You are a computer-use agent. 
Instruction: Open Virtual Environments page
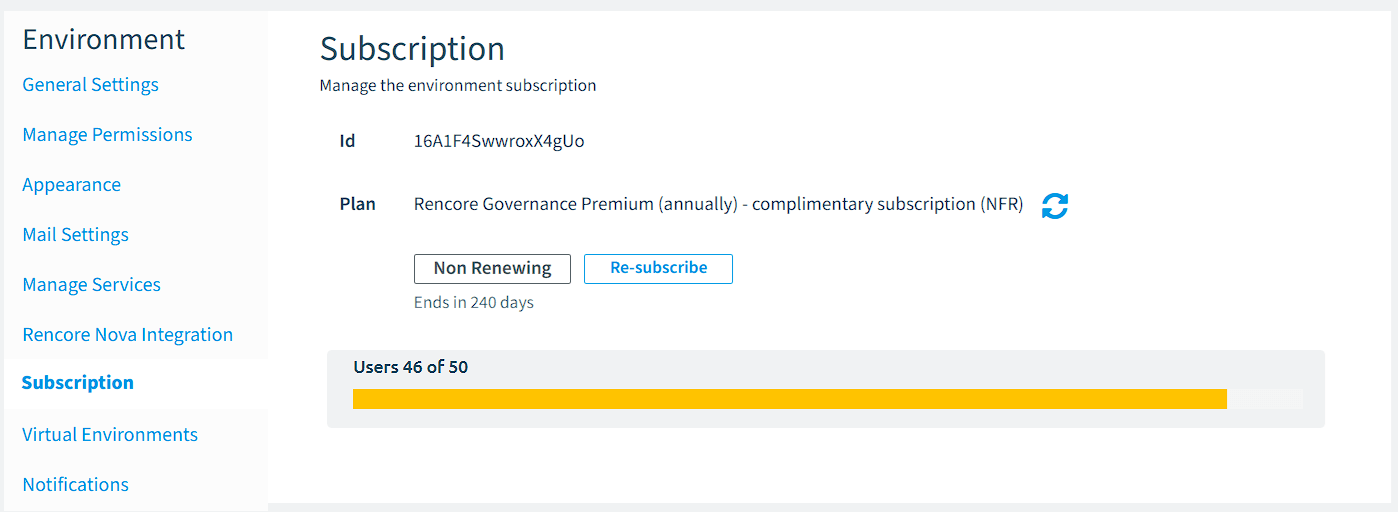point(110,435)
